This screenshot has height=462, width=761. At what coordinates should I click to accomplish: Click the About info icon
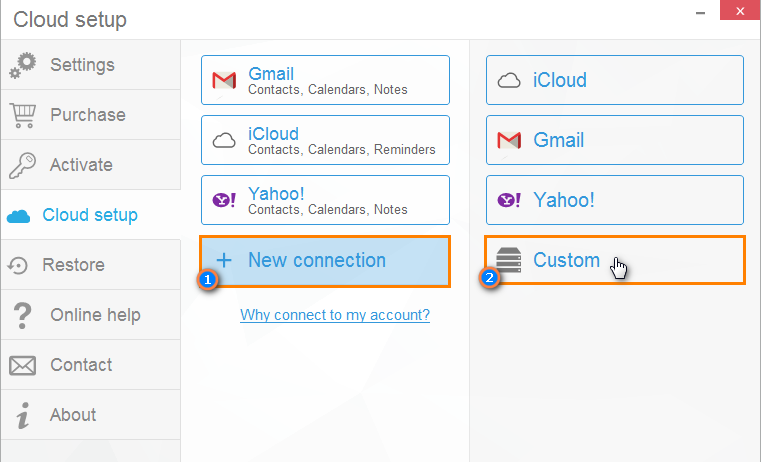click(x=23, y=415)
